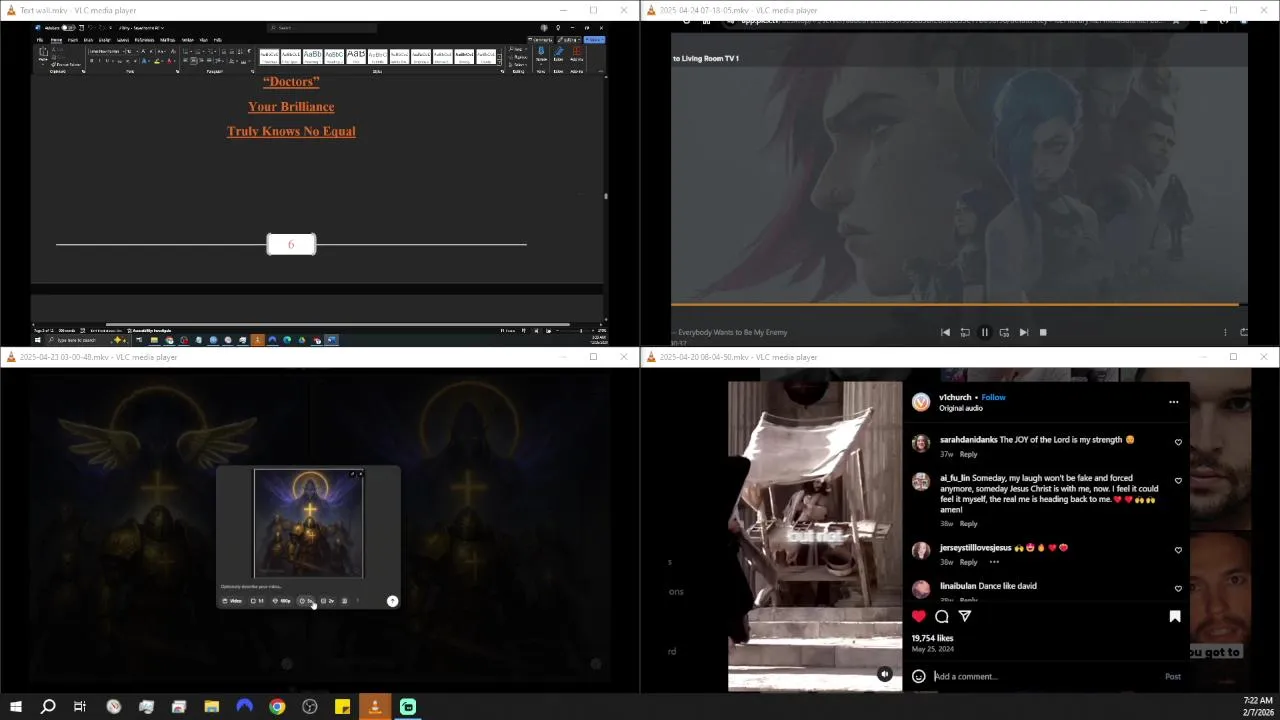
Task: Launch Google Chrome from the taskbar
Action: coord(277,707)
